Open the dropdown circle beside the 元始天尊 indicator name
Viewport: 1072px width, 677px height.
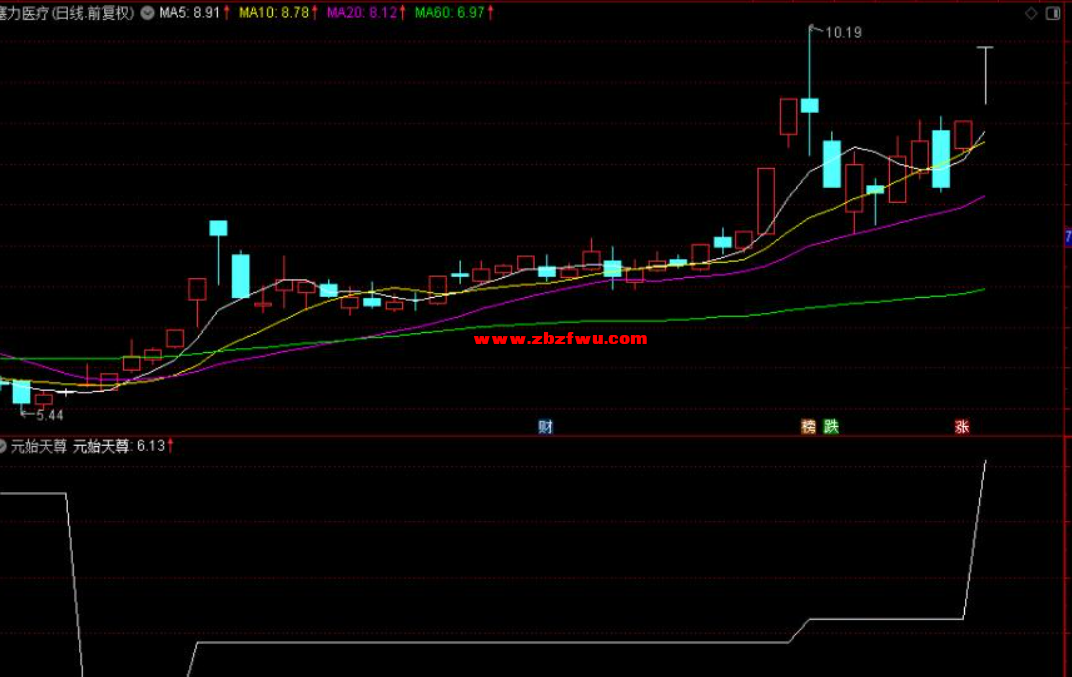pos(2,447)
